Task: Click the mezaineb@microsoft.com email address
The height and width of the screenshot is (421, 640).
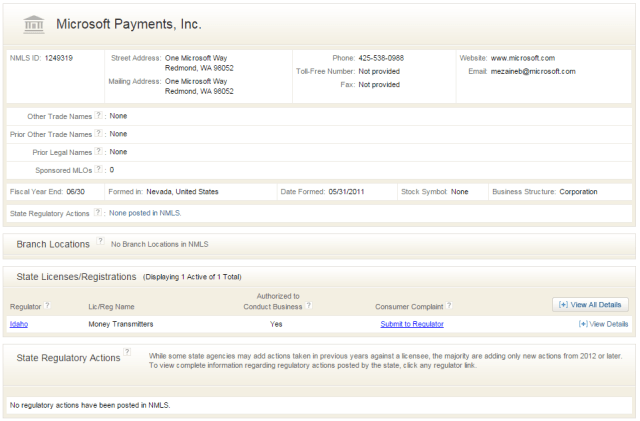Action: coord(529,71)
